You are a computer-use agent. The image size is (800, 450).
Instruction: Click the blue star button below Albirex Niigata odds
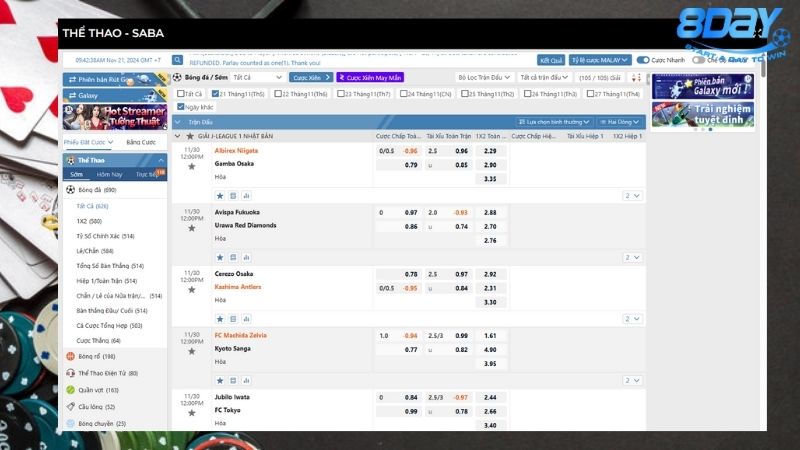coord(220,196)
